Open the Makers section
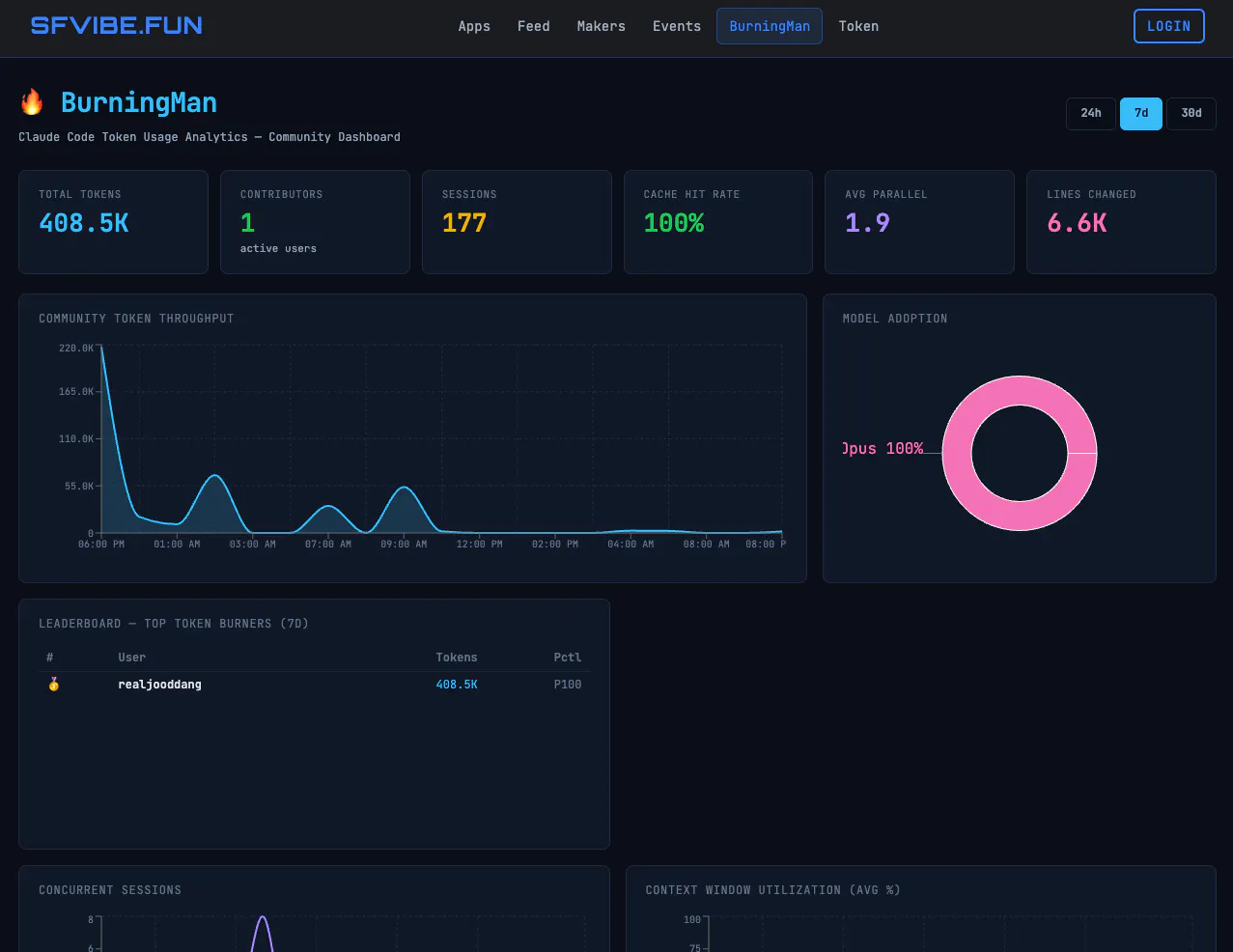The image size is (1233, 952). pyautogui.click(x=602, y=26)
